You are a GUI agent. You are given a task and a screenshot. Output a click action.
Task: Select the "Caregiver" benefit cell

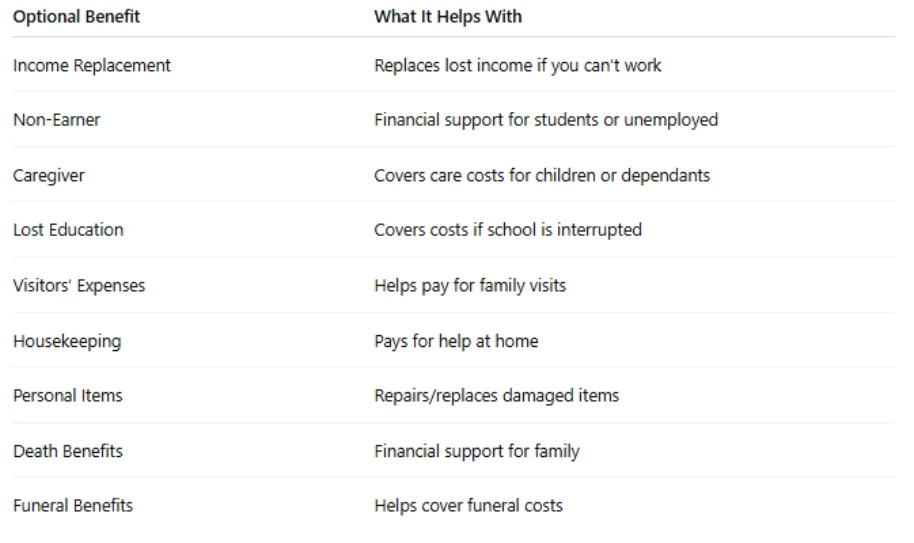click(49, 176)
